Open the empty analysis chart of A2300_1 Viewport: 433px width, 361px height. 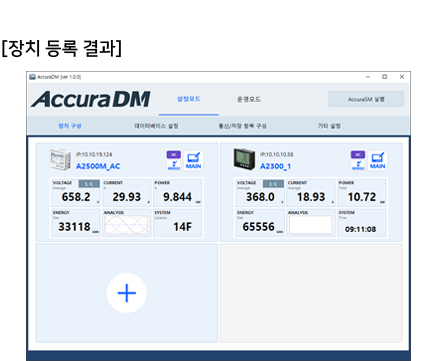[x=310, y=225]
